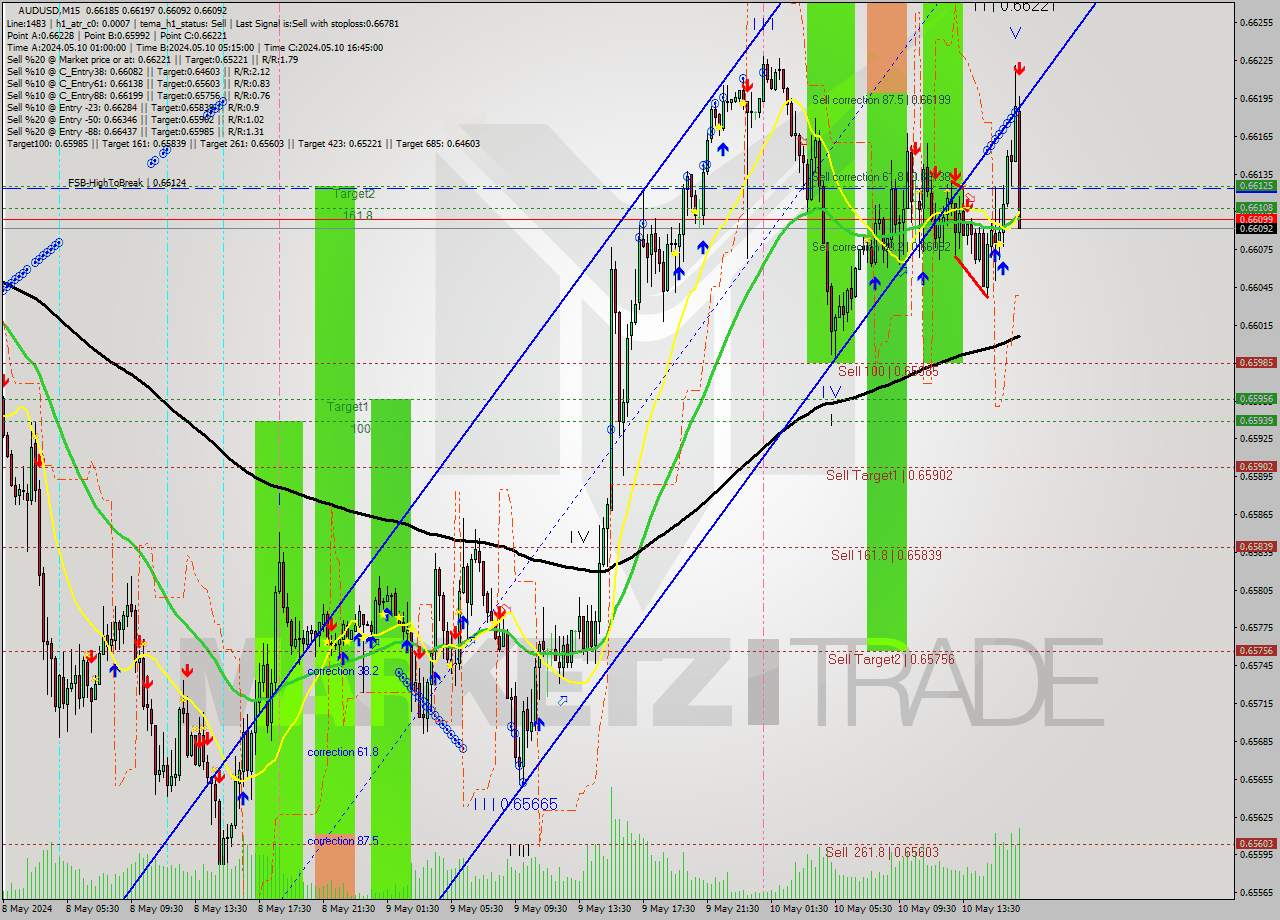Click the '8 May 2024' time axis label
Image resolution: width=1280 pixels, height=920 pixels.
(29, 909)
